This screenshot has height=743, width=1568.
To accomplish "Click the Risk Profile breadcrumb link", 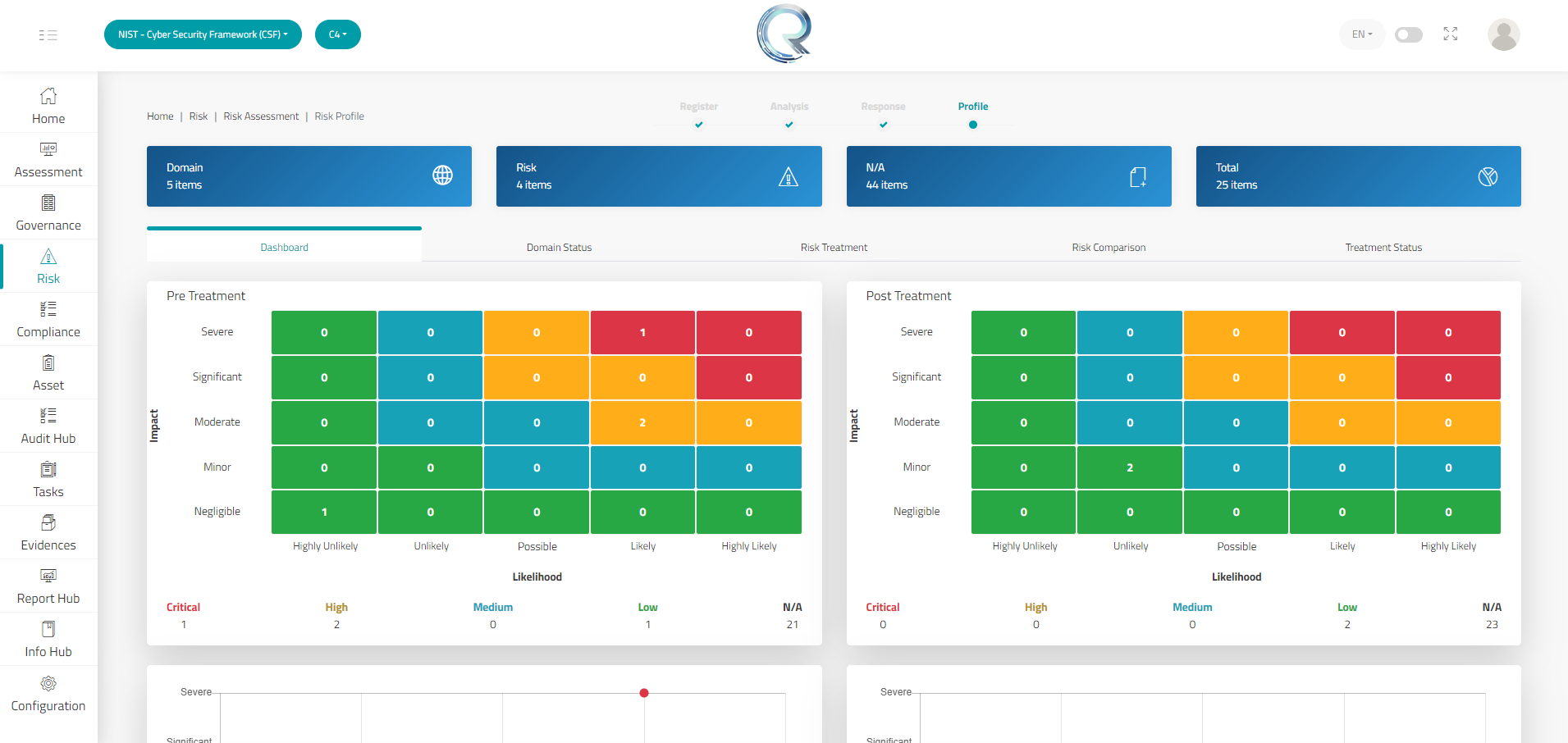I will coord(339,116).
